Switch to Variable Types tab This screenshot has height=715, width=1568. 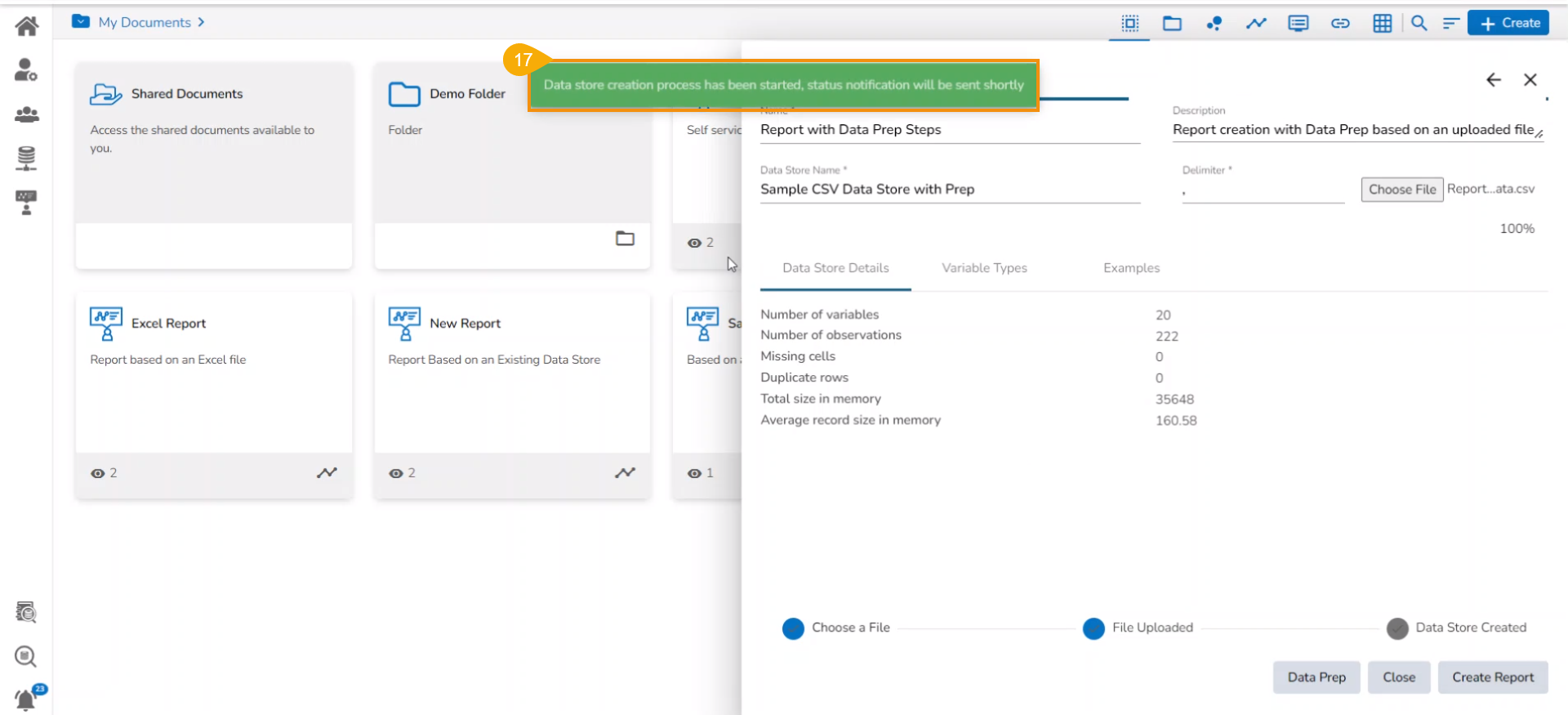pyautogui.click(x=984, y=268)
